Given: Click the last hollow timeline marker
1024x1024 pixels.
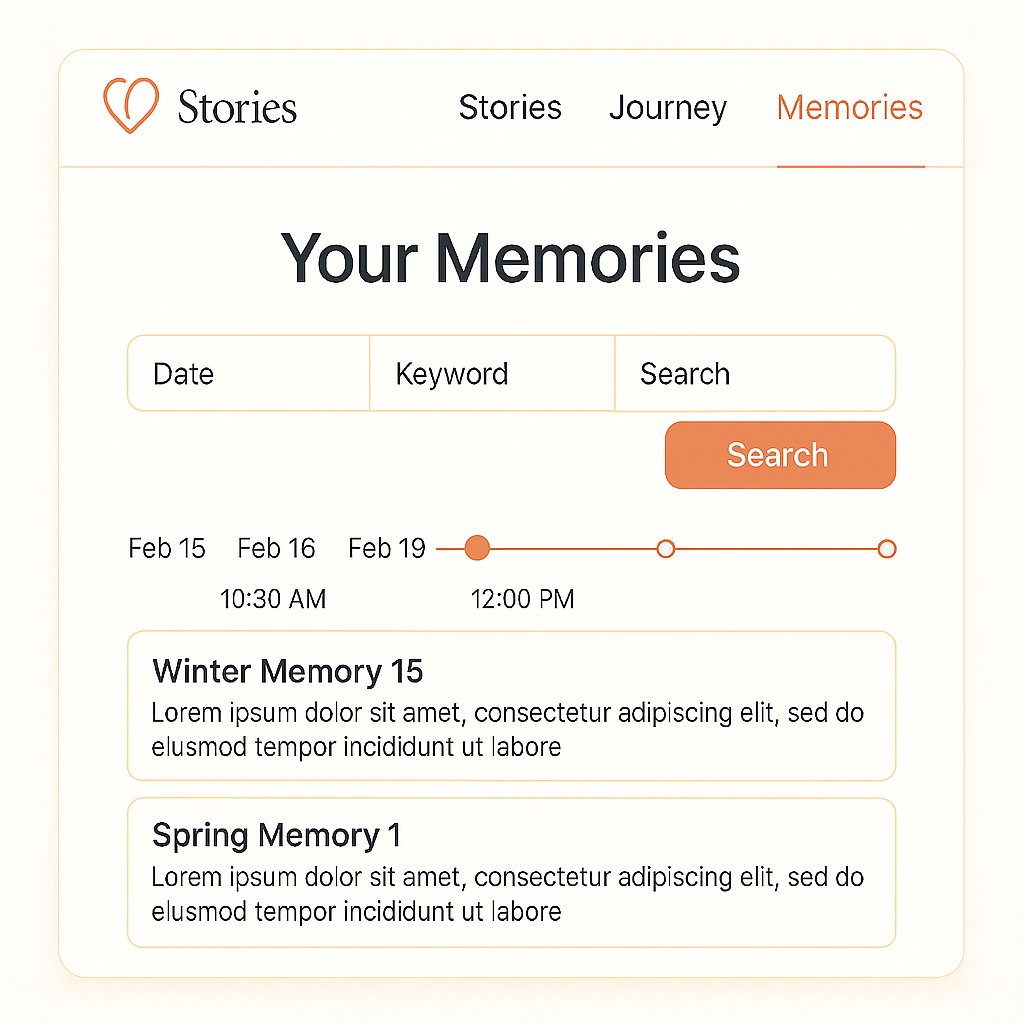Looking at the screenshot, I should pos(886,548).
